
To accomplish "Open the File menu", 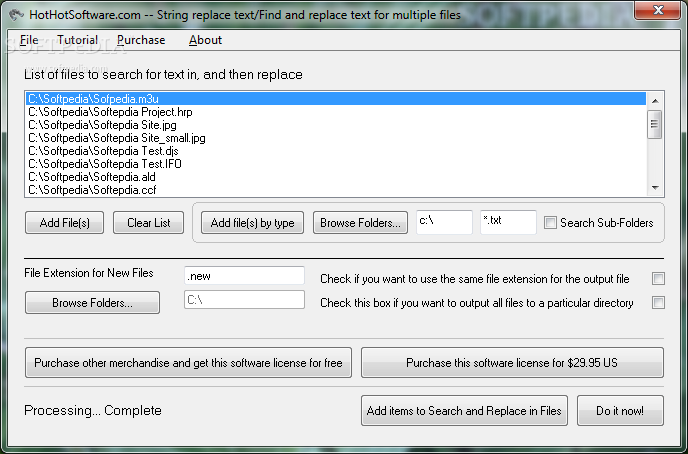I will (x=29, y=40).
